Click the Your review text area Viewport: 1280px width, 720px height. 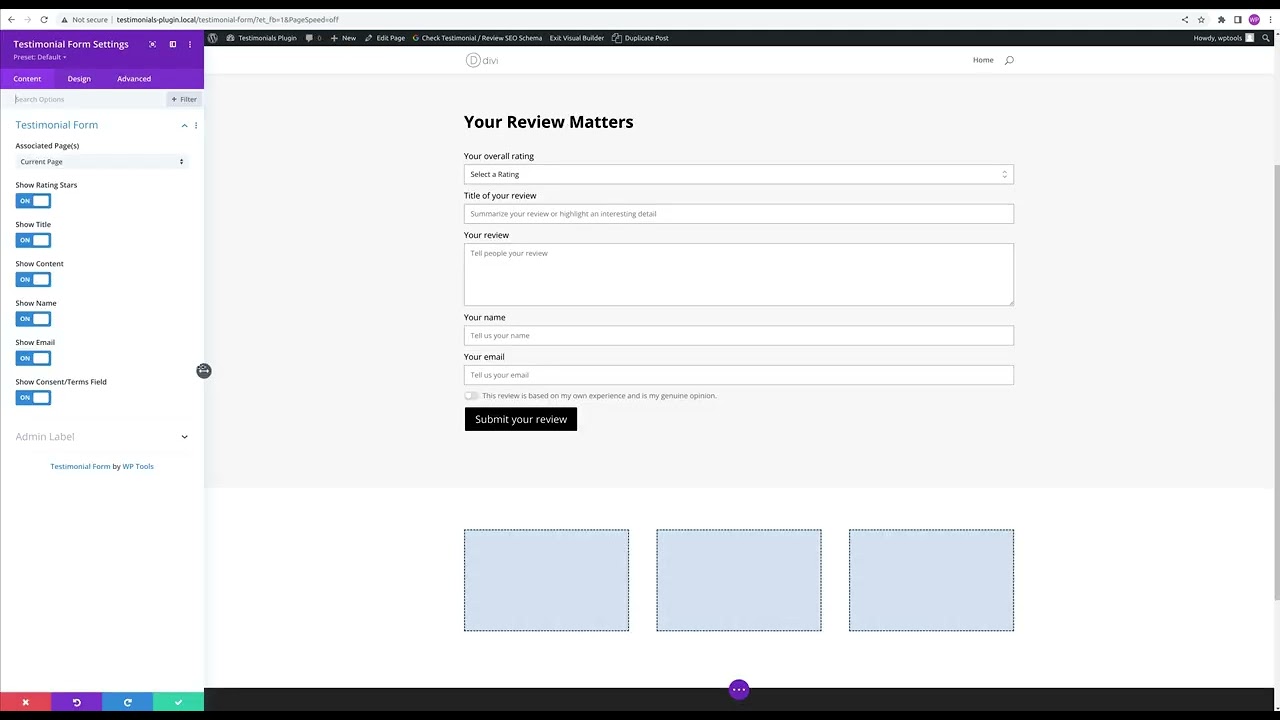coord(739,275)
